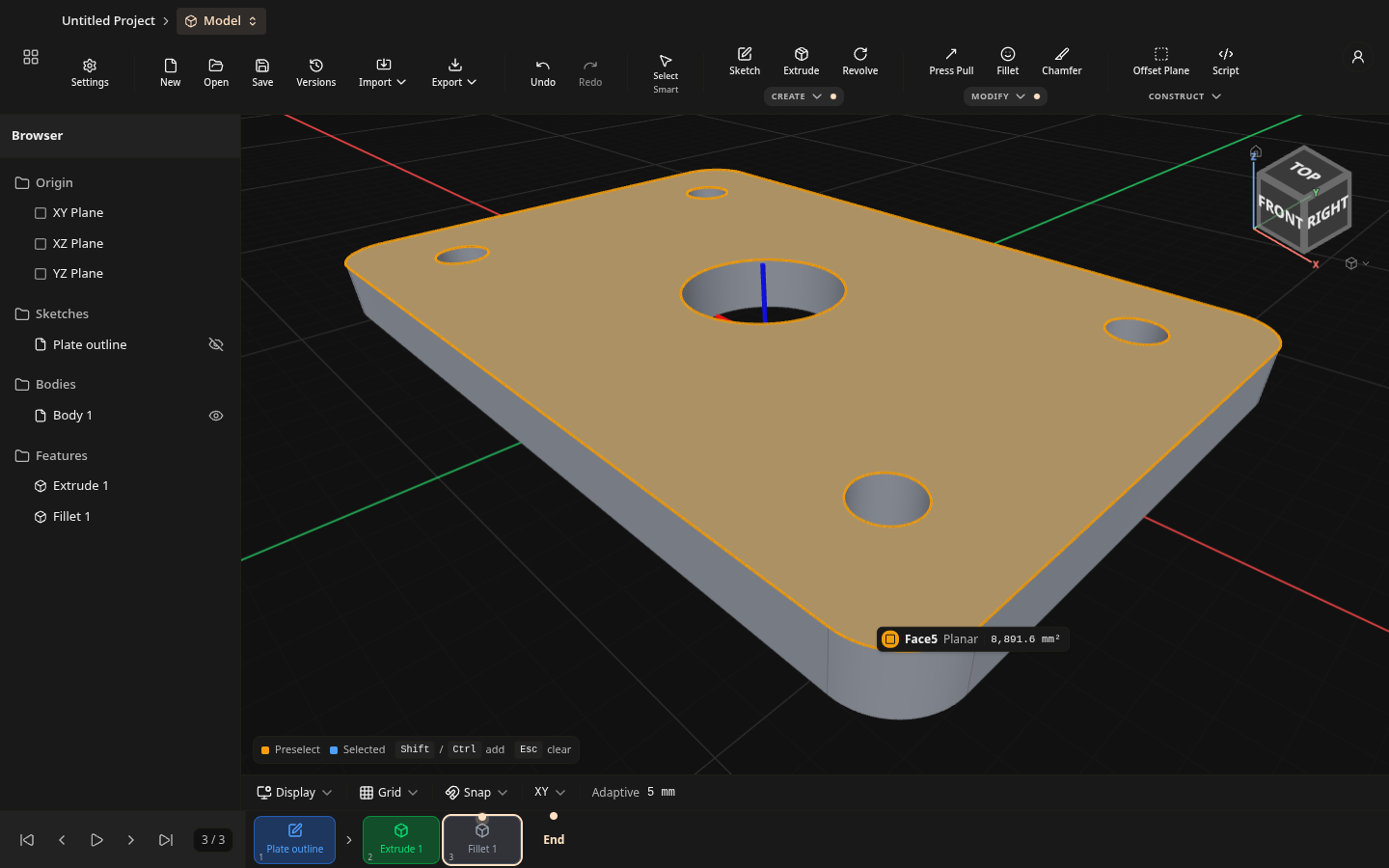Open the Export dropdown
Screen dimensions: 1389x868
coord(454,72)
